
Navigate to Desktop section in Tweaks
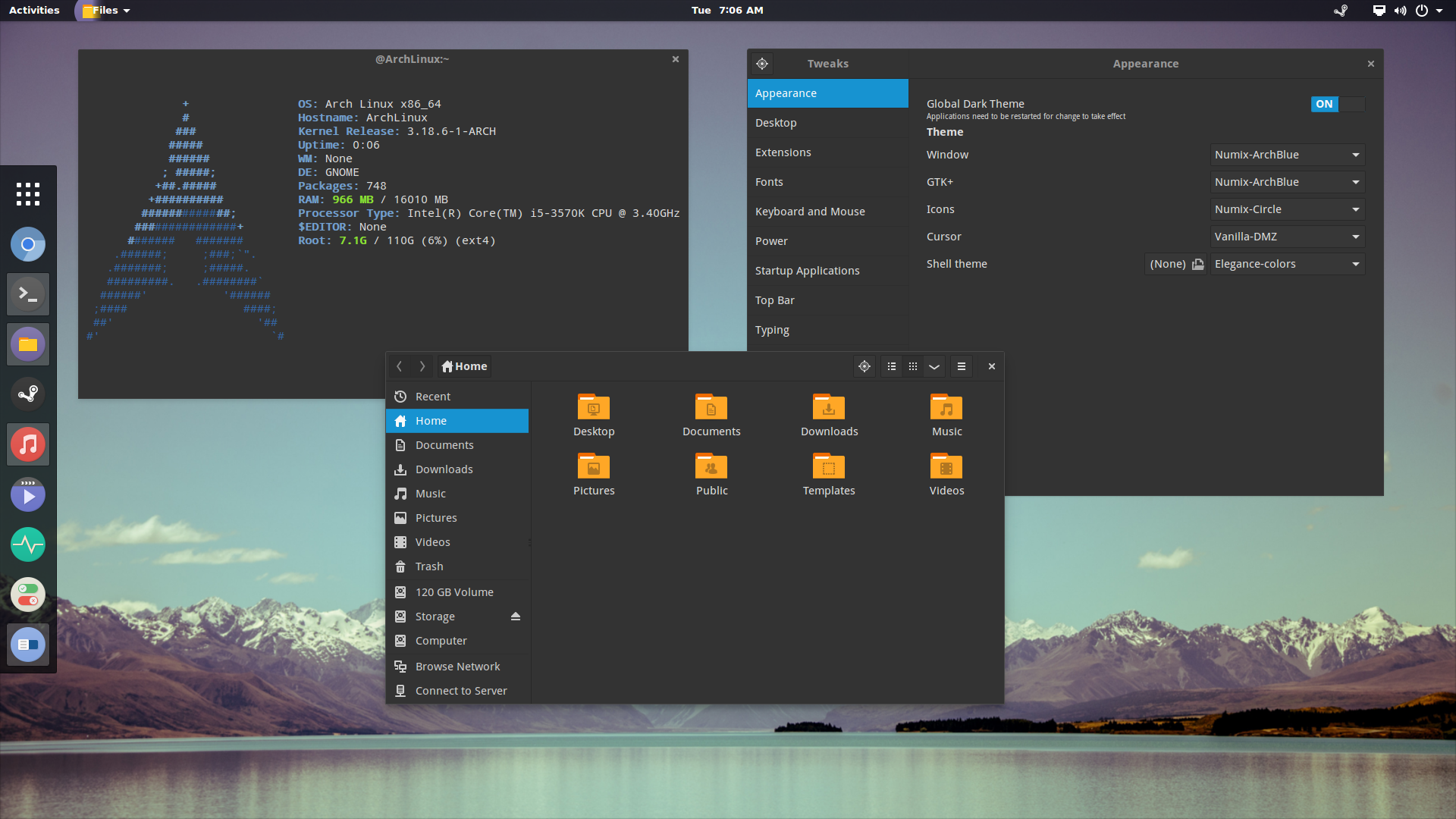tap(775, 122)
